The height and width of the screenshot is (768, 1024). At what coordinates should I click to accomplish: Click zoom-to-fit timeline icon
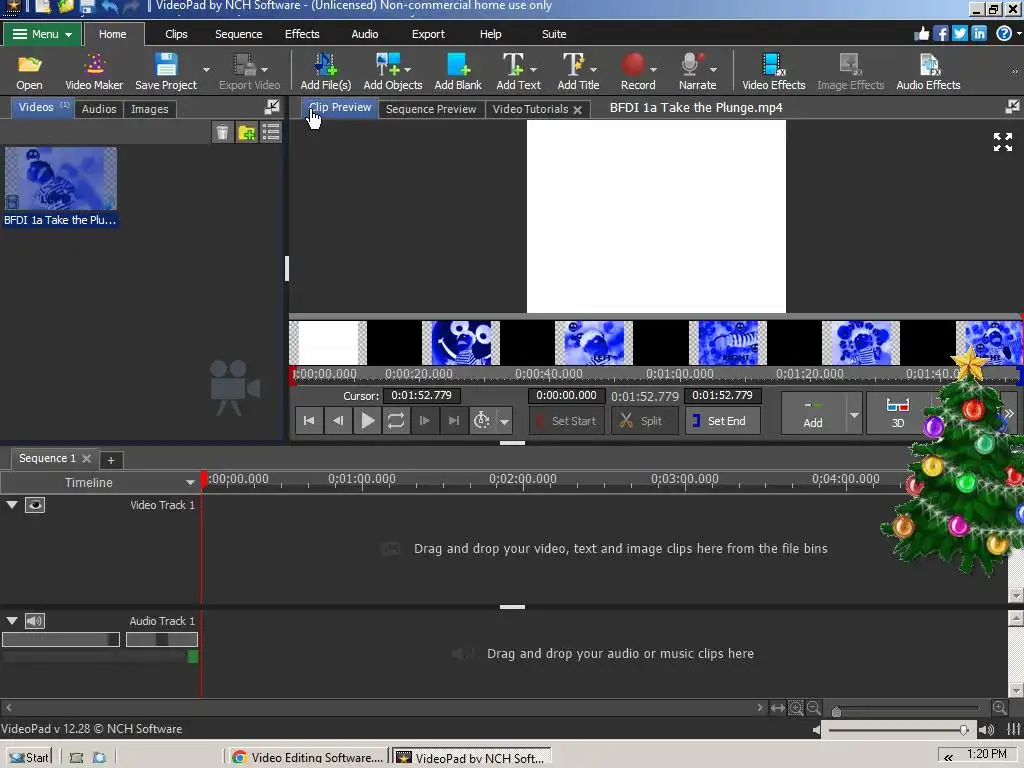[777, 708]
